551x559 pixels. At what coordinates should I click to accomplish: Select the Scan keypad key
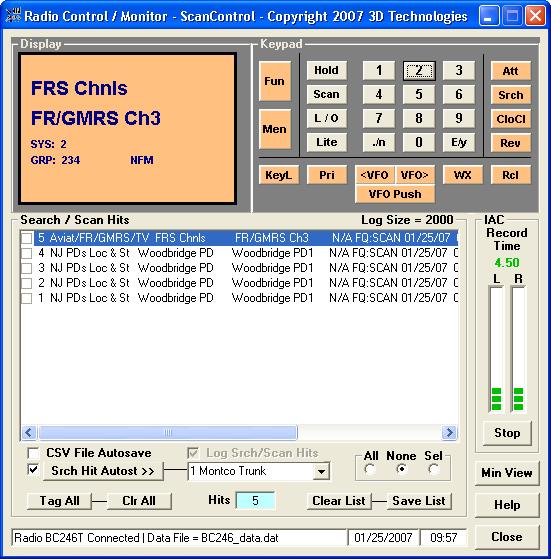[326, 94]
